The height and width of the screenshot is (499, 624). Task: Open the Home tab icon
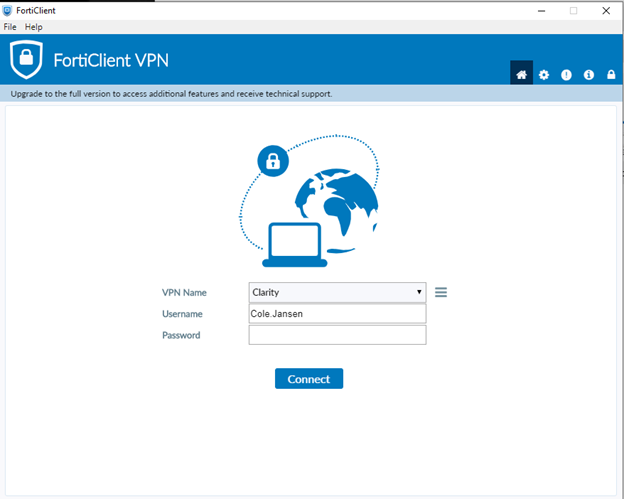point(521,74)
